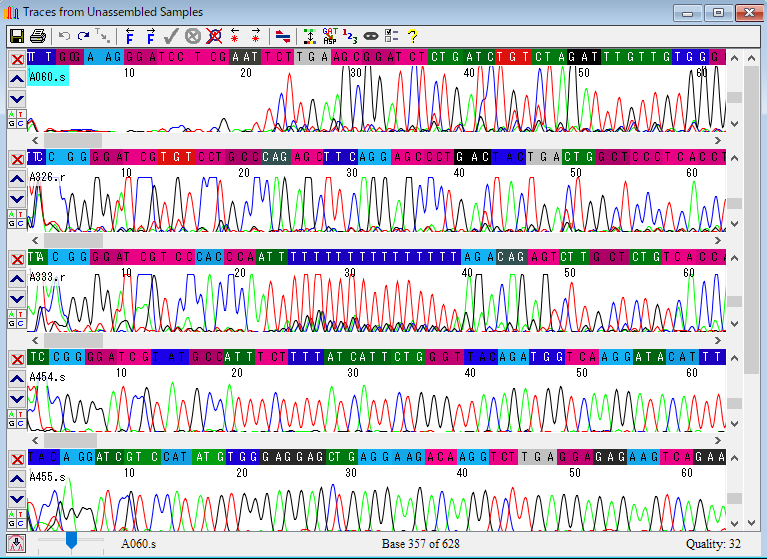Go to next red asterisk marker
The width and height of the screenshot is (767, 559).
point(255,36)
